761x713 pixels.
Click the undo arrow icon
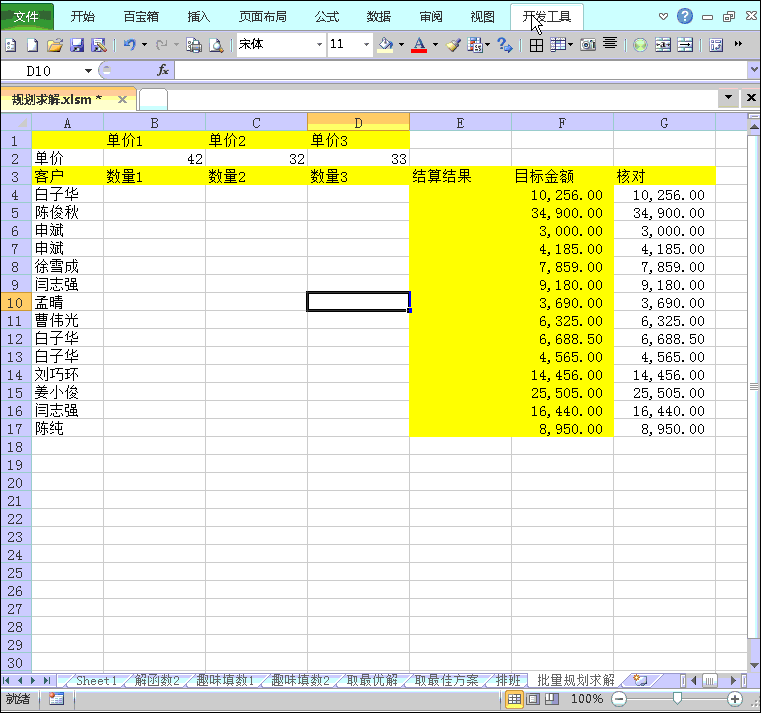coord(129,45)
